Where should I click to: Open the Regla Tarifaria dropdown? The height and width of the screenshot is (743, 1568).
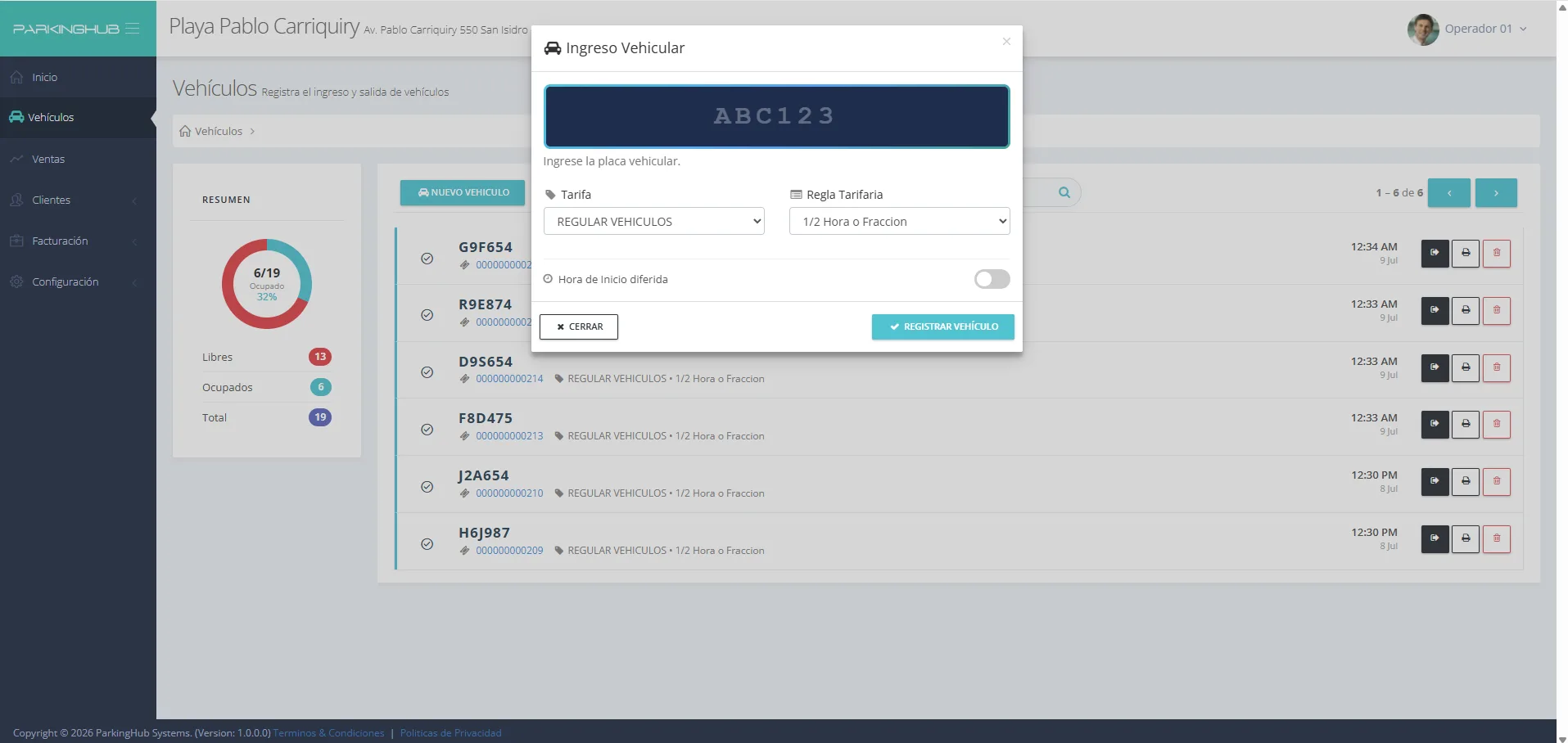pyautogui.click(x=899, y=221)
